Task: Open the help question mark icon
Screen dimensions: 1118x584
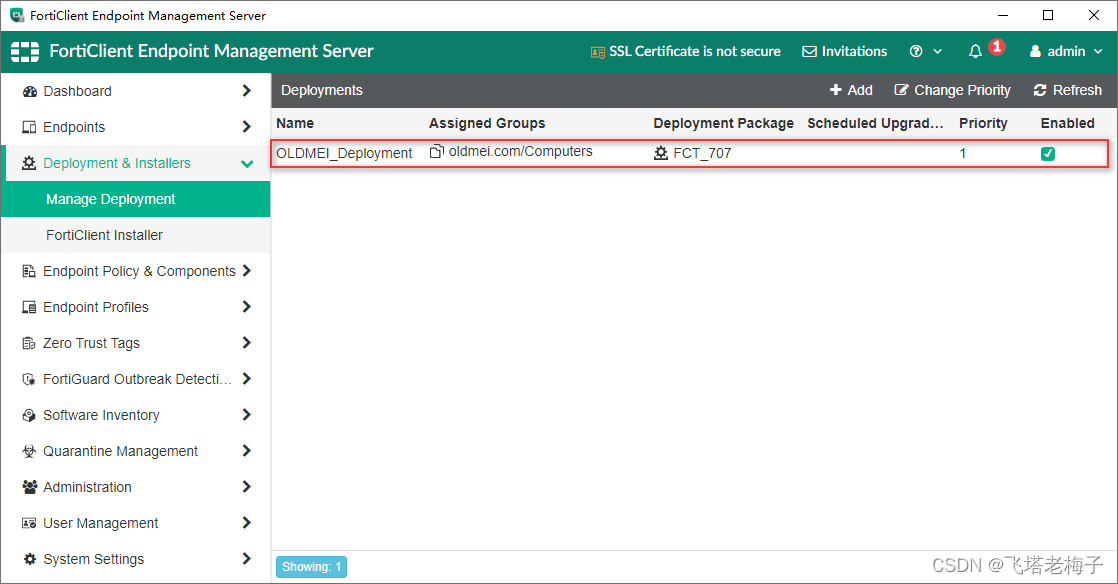Action: (x=916, y=51)
